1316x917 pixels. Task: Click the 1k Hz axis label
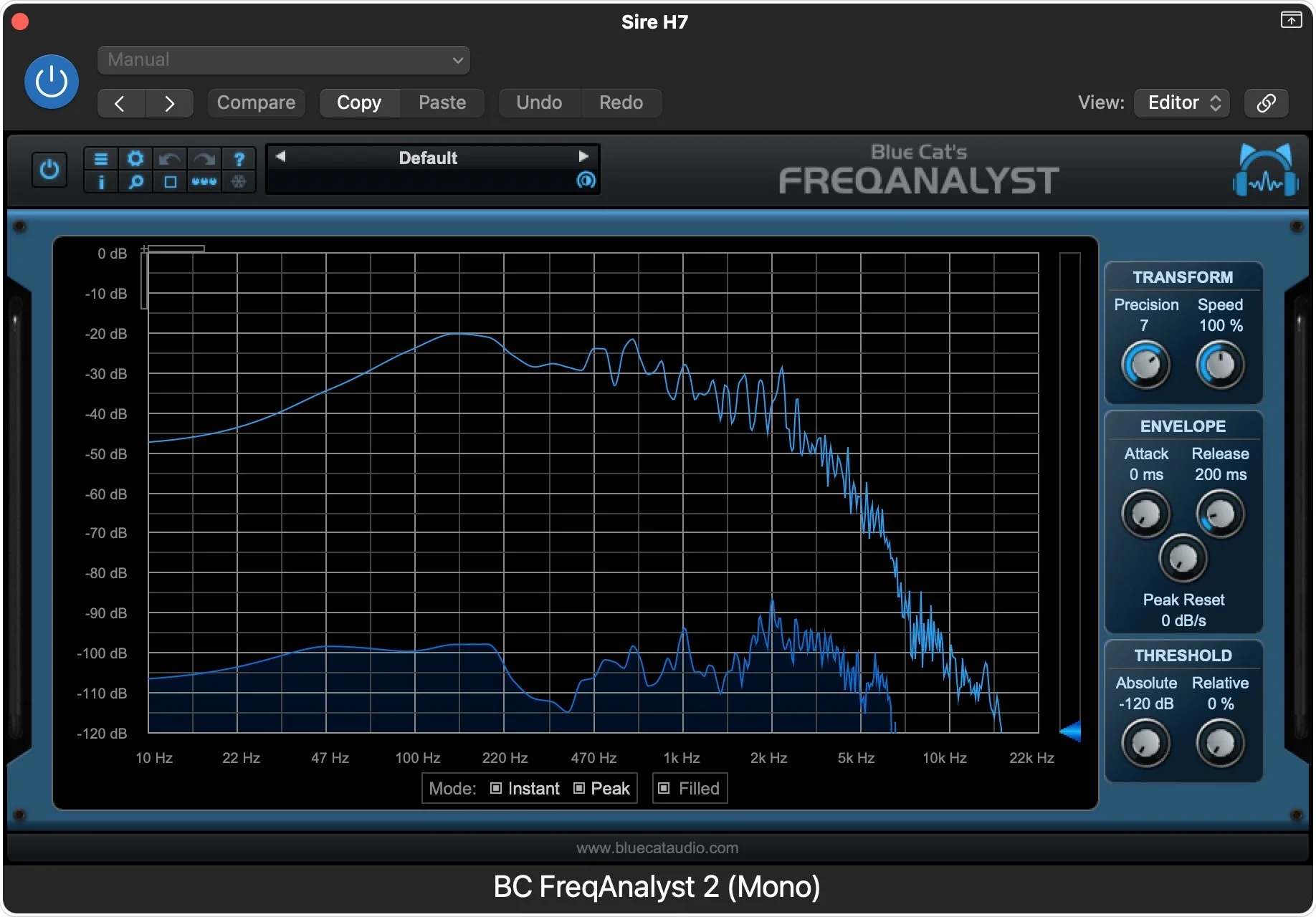pos(682,758)
